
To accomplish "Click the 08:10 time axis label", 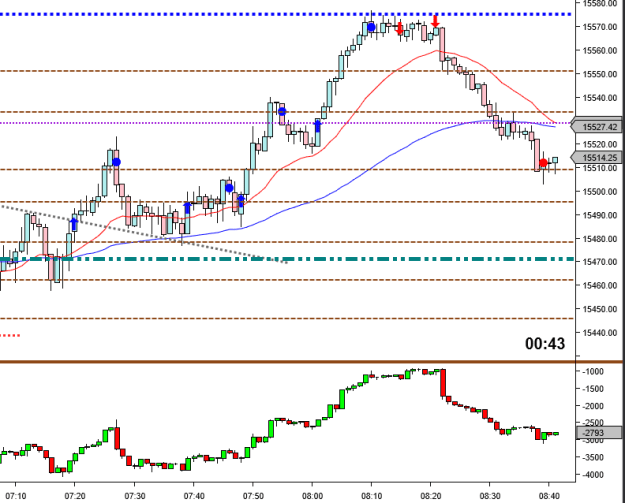I will click(371, 496).
